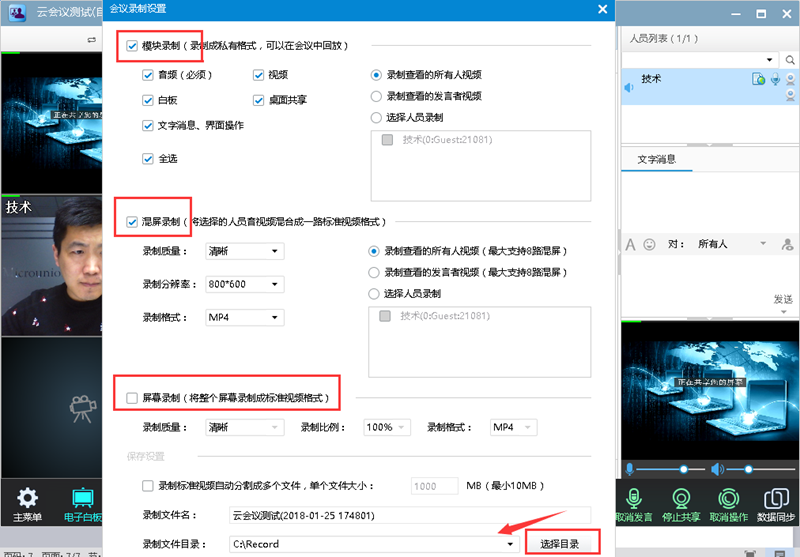This screenshot has width=800, height=557.
Task: Click 技术 webcam video thumbnail
Action: [52, 265]
